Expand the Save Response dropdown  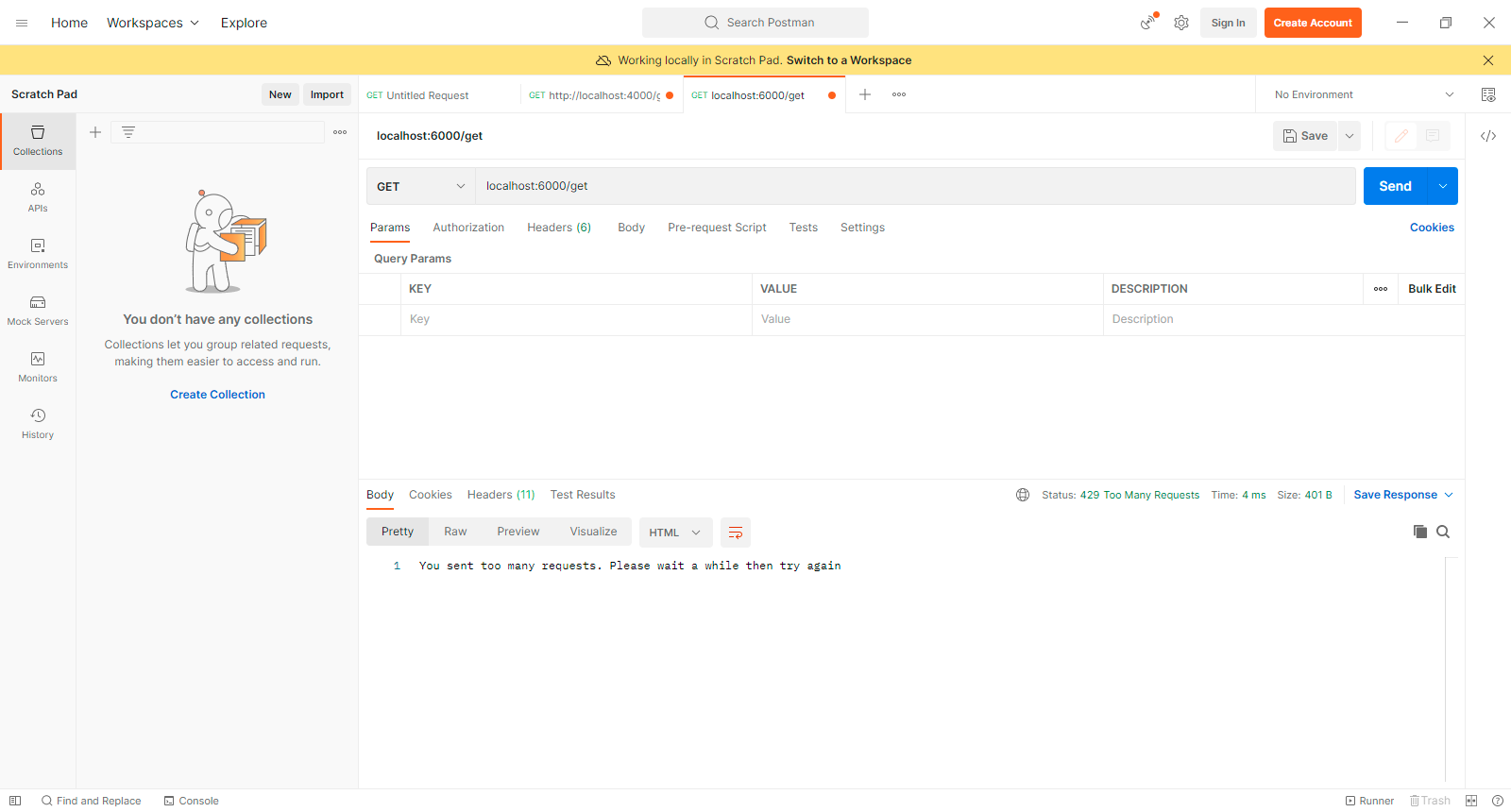click(1403, 495)
